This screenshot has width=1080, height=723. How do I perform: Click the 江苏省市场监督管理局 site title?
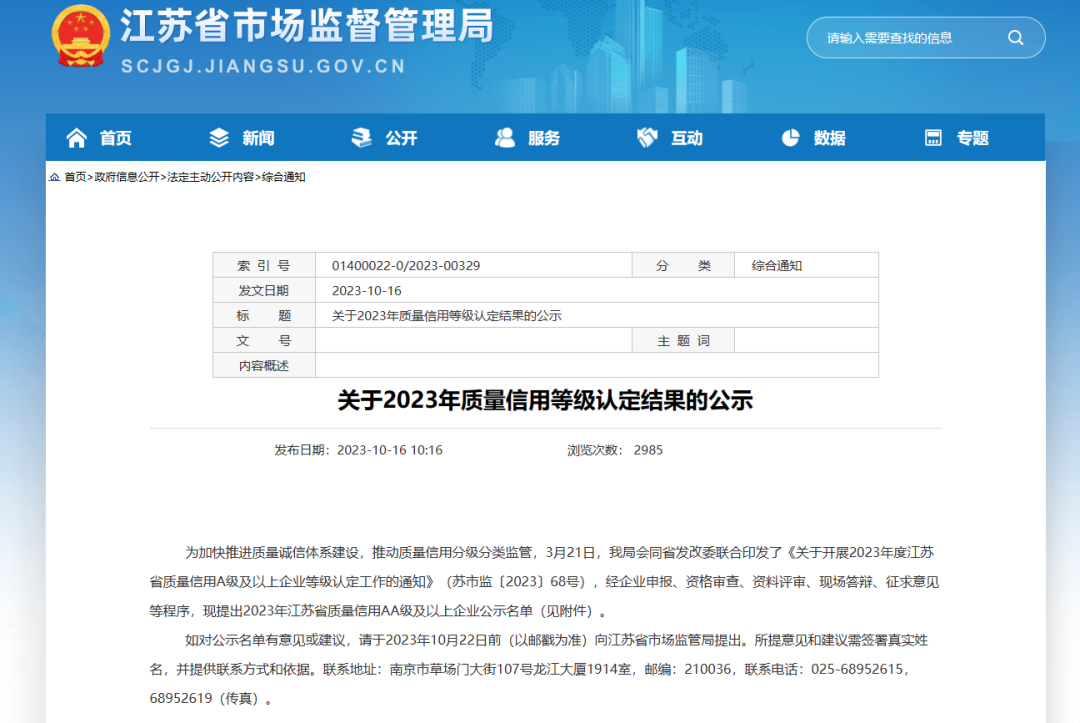[x=307, y=27]
